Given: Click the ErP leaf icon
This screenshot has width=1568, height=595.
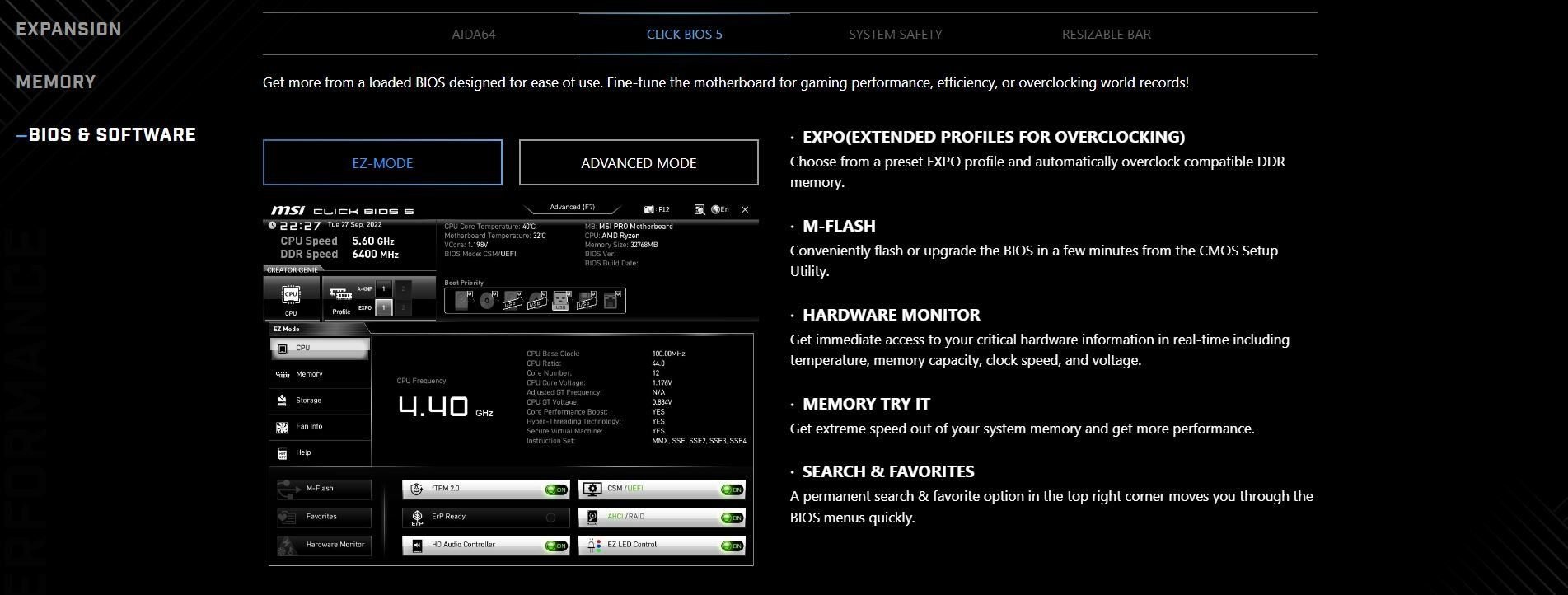Looking at the screenshot, I should (417, 517).
